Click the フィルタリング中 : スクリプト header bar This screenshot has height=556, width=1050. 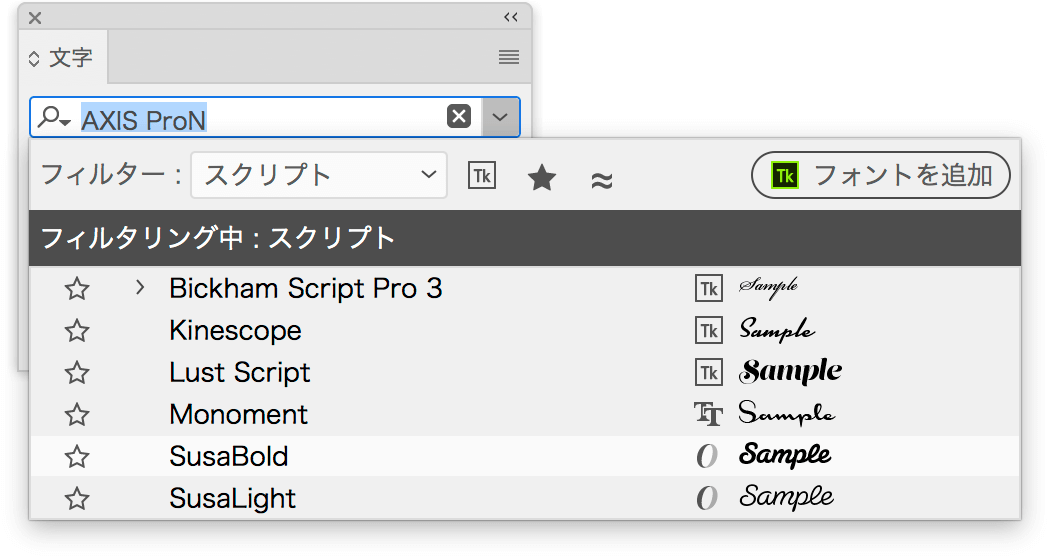tap(525, 238)
